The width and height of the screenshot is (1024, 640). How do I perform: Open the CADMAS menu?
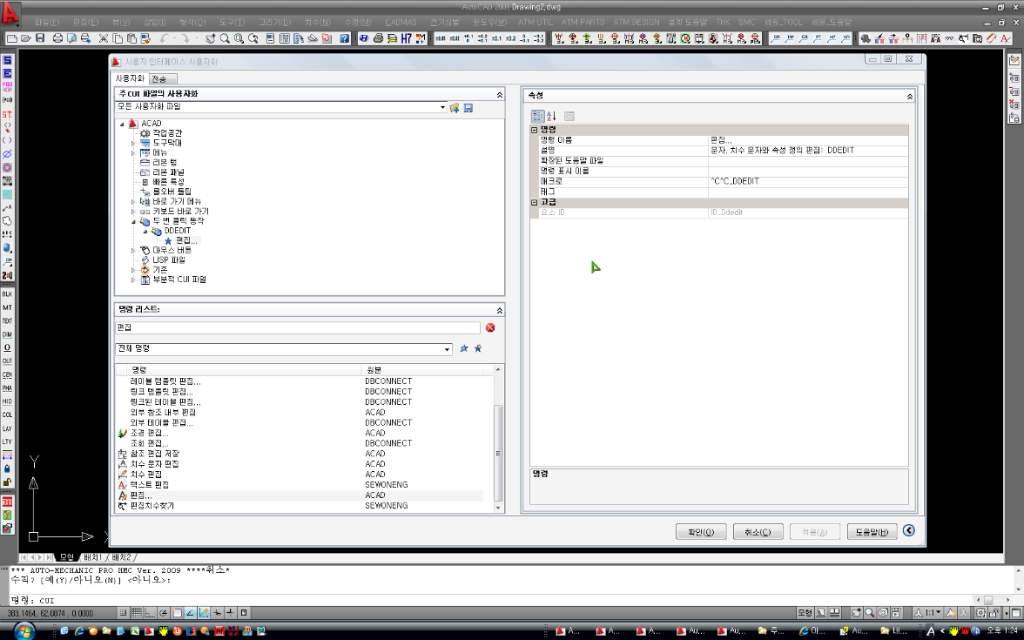point(401,22)
